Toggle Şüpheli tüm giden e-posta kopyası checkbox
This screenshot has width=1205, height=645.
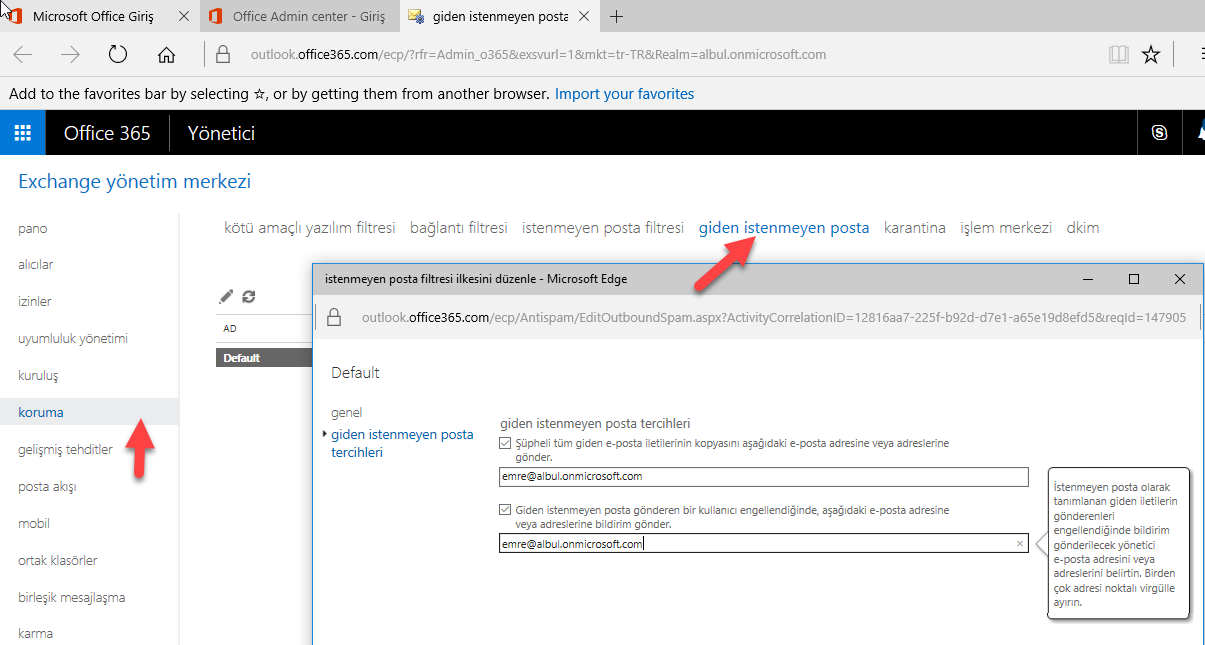click(x=505, y=443)
